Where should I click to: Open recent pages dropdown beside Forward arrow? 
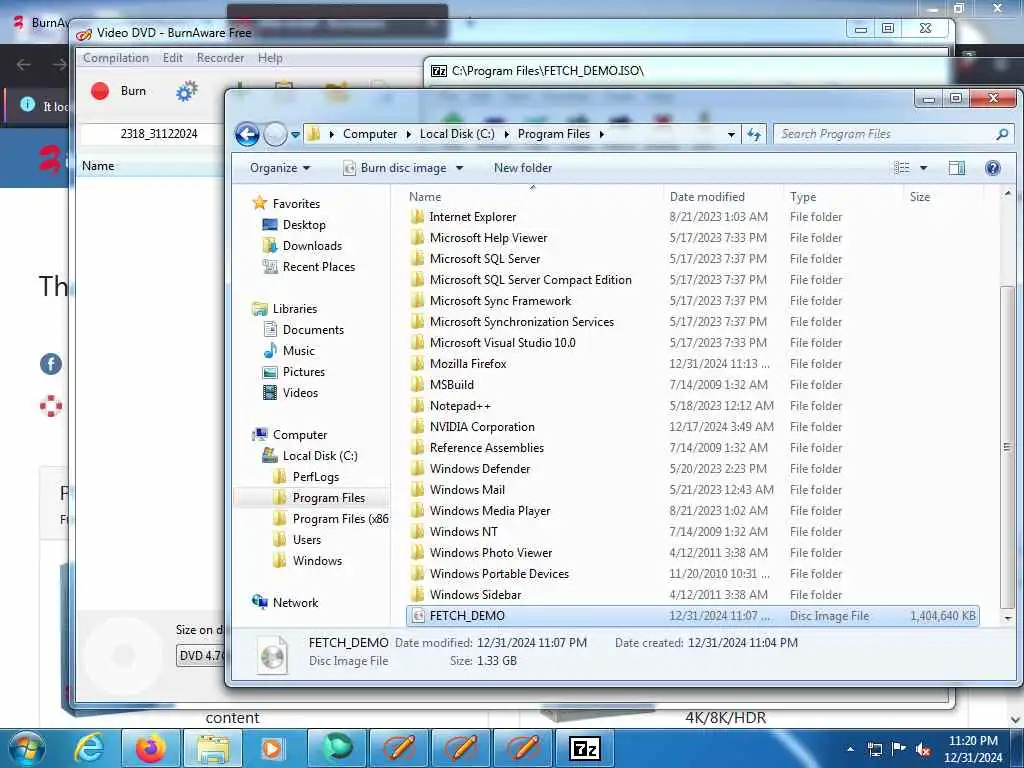coord(295,135)
